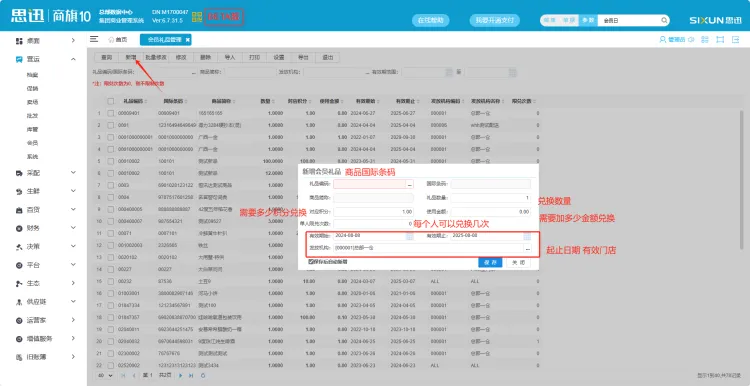Open the 发放机构 lookup ellipsis in the dialog

(x=527, y=249)
